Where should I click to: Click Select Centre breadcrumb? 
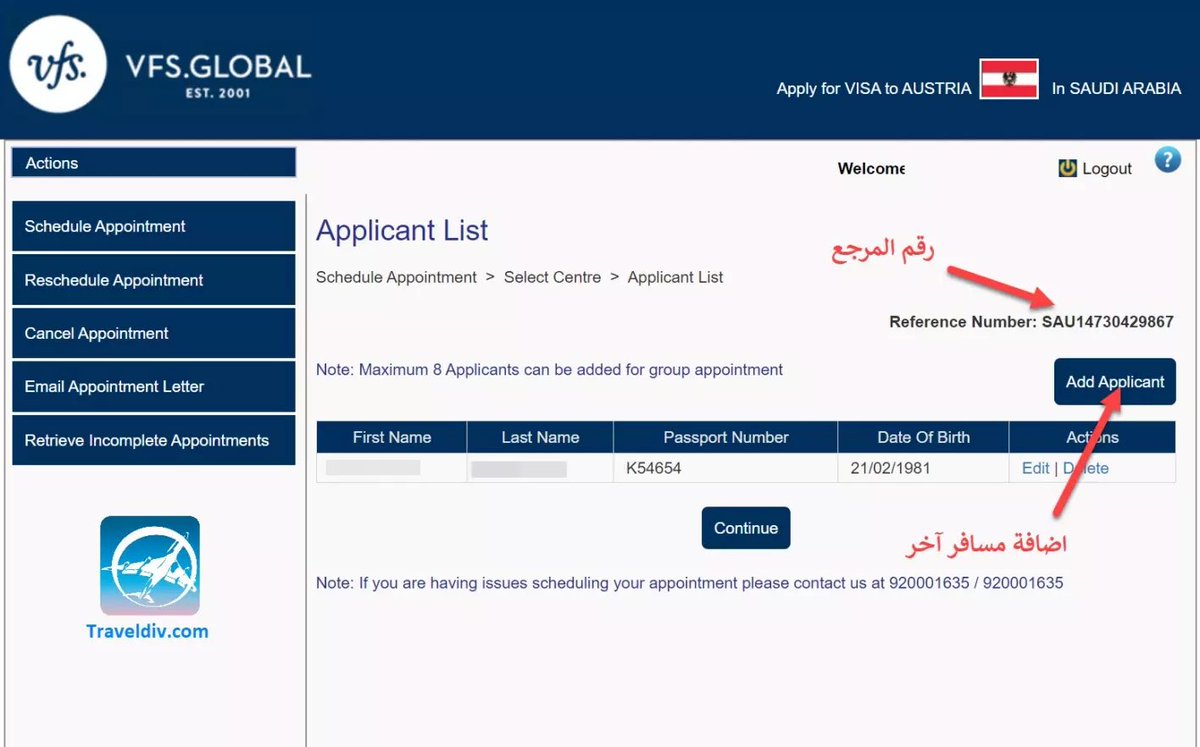[552, 277]
